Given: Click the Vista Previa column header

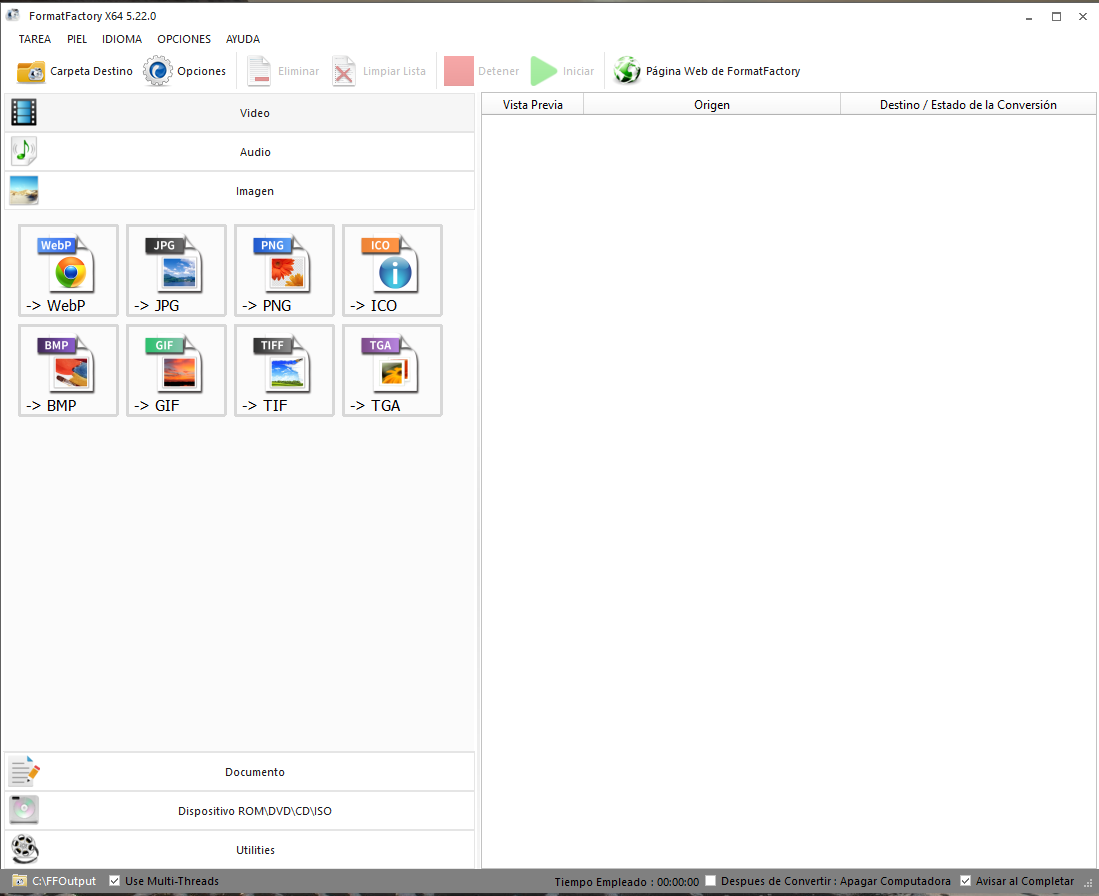Looking at the screenshot, I should 533,104.
